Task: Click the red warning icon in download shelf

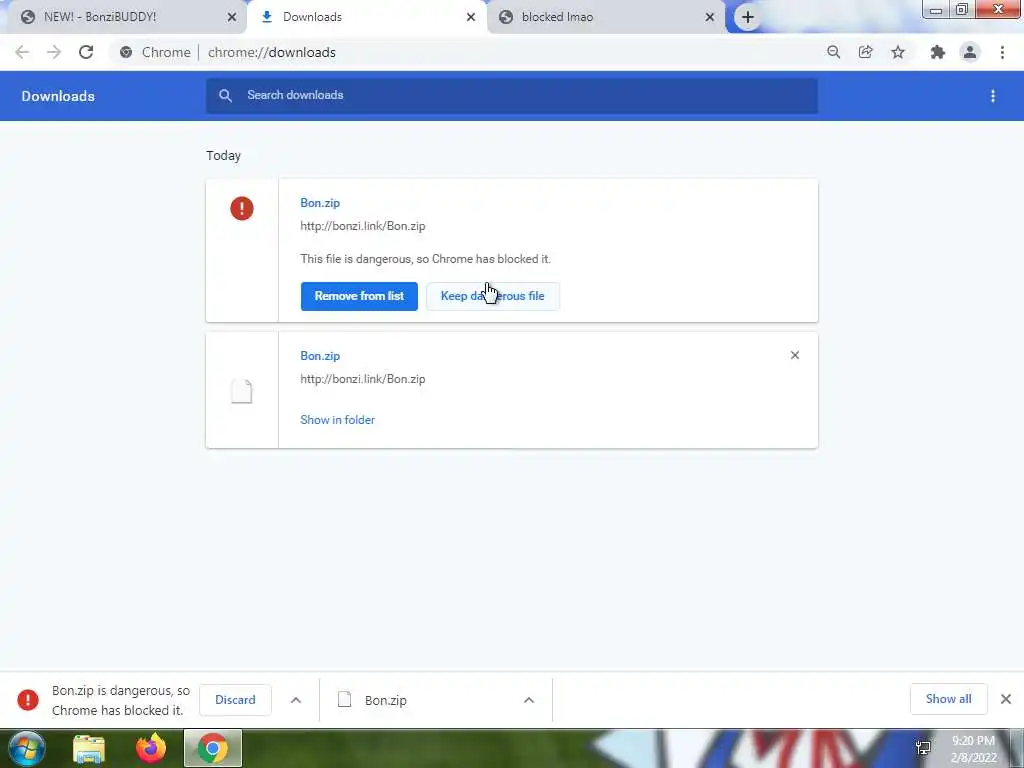Action: pyautogui.click(x=27, y=699)
